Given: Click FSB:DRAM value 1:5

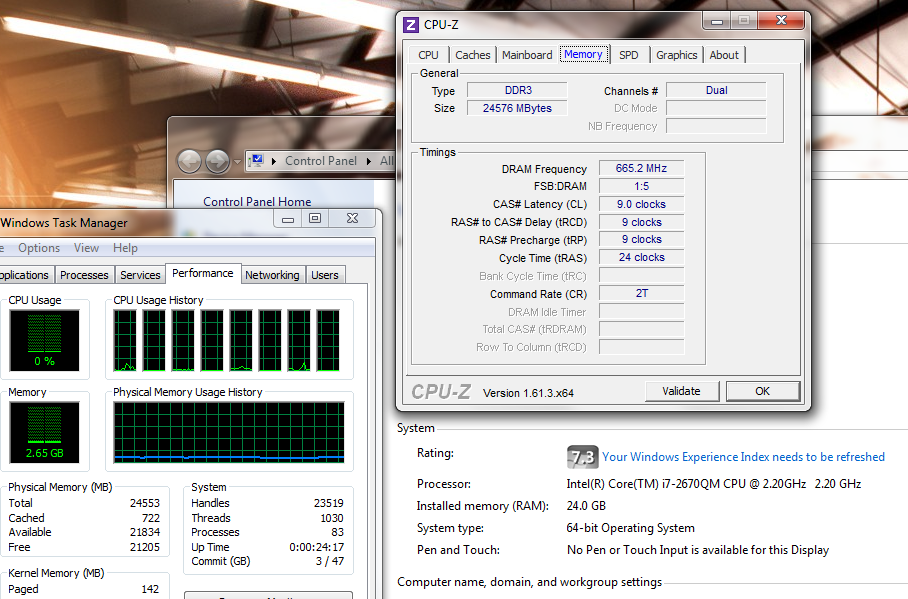Looking at the screenshot, I should [642, 186].
